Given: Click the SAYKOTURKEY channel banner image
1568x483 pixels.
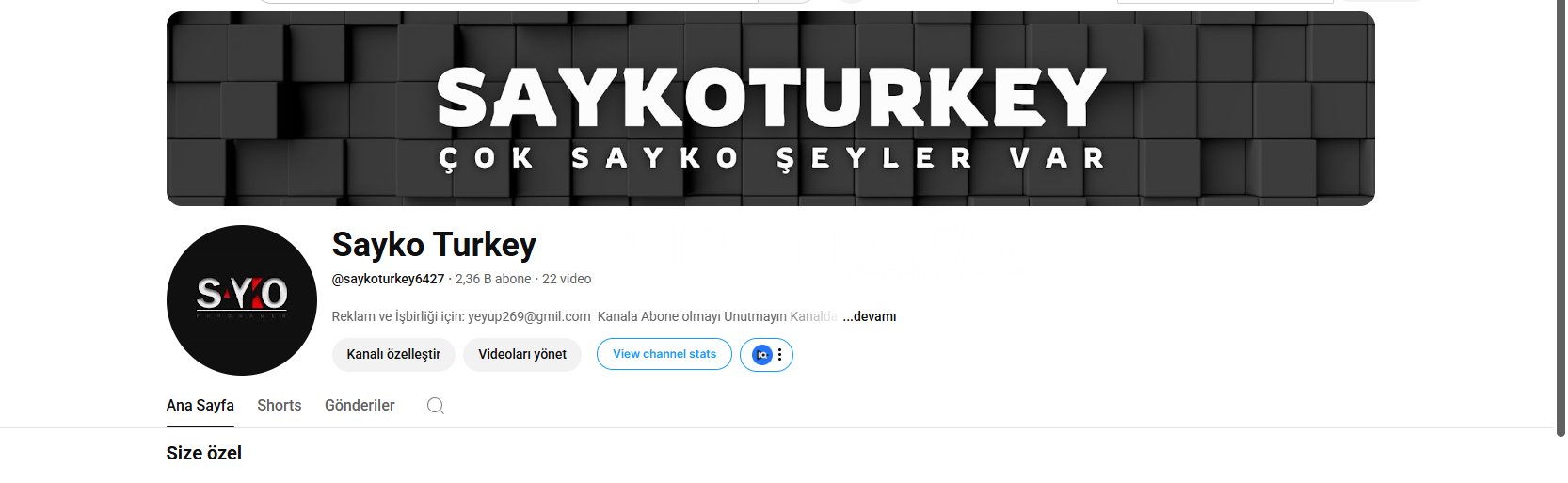Looking at the screenshot, I should click(770, 109).
